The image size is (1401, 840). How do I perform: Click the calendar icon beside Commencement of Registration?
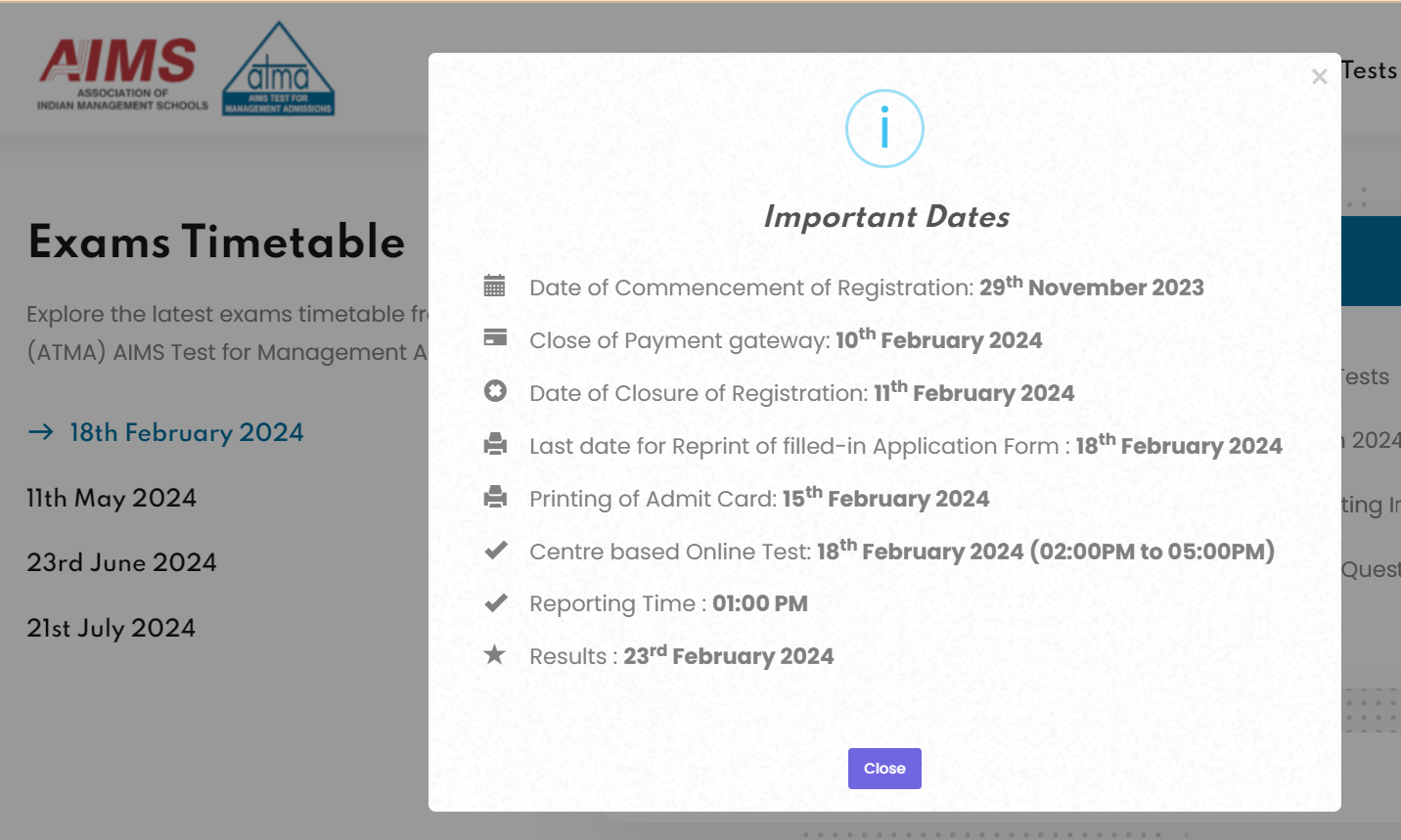pos(495,286)
